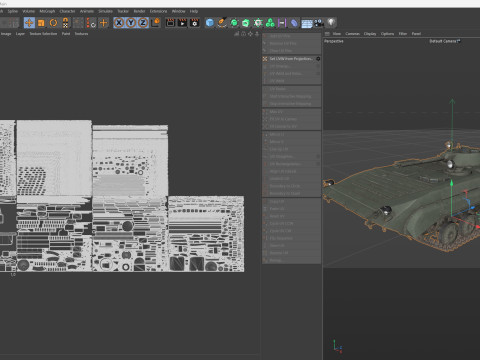Click the Light bulb icon

[x=331, y=23]
